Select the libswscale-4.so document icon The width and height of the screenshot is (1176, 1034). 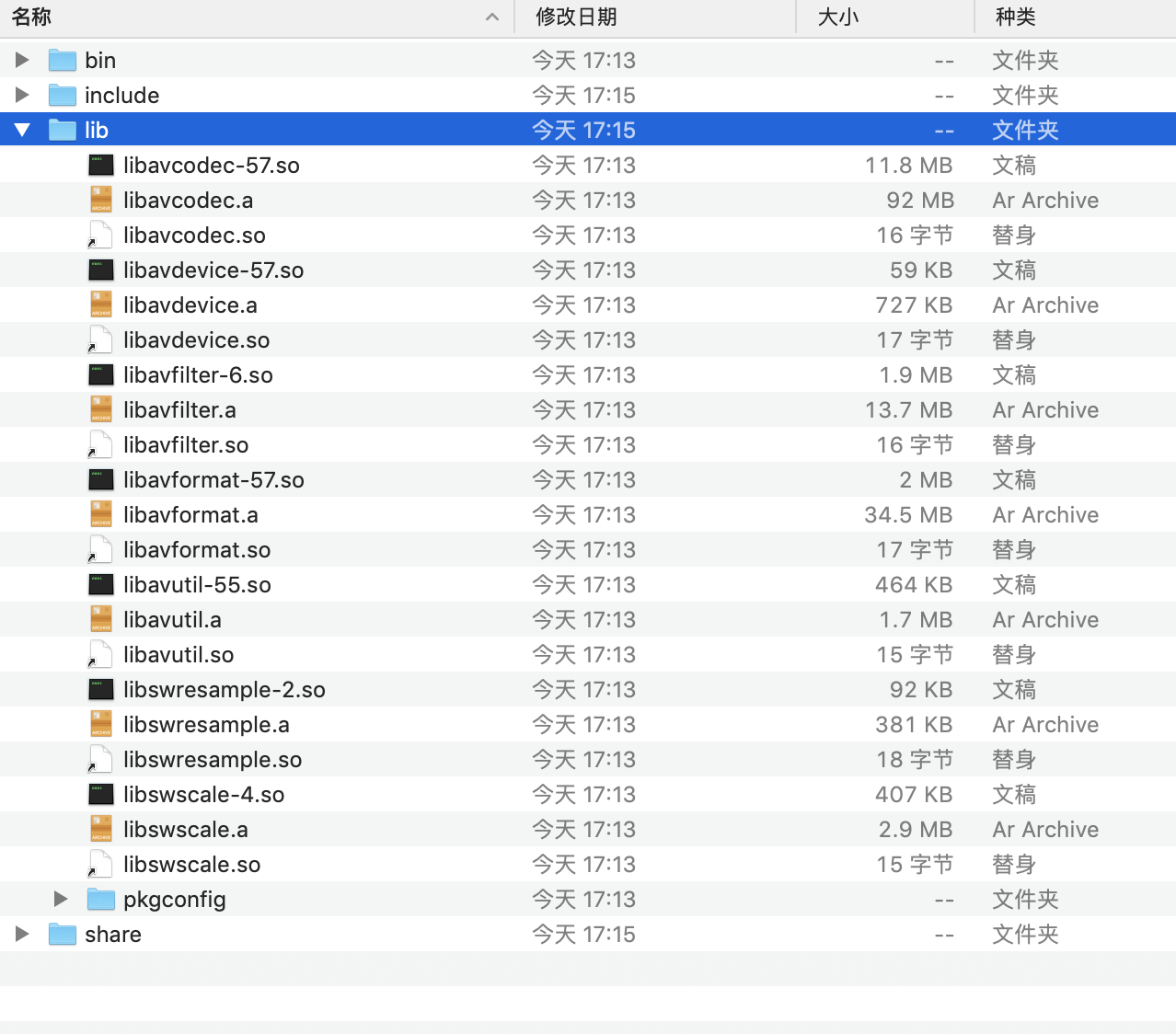pyautogui.click(x=100, y=793)
